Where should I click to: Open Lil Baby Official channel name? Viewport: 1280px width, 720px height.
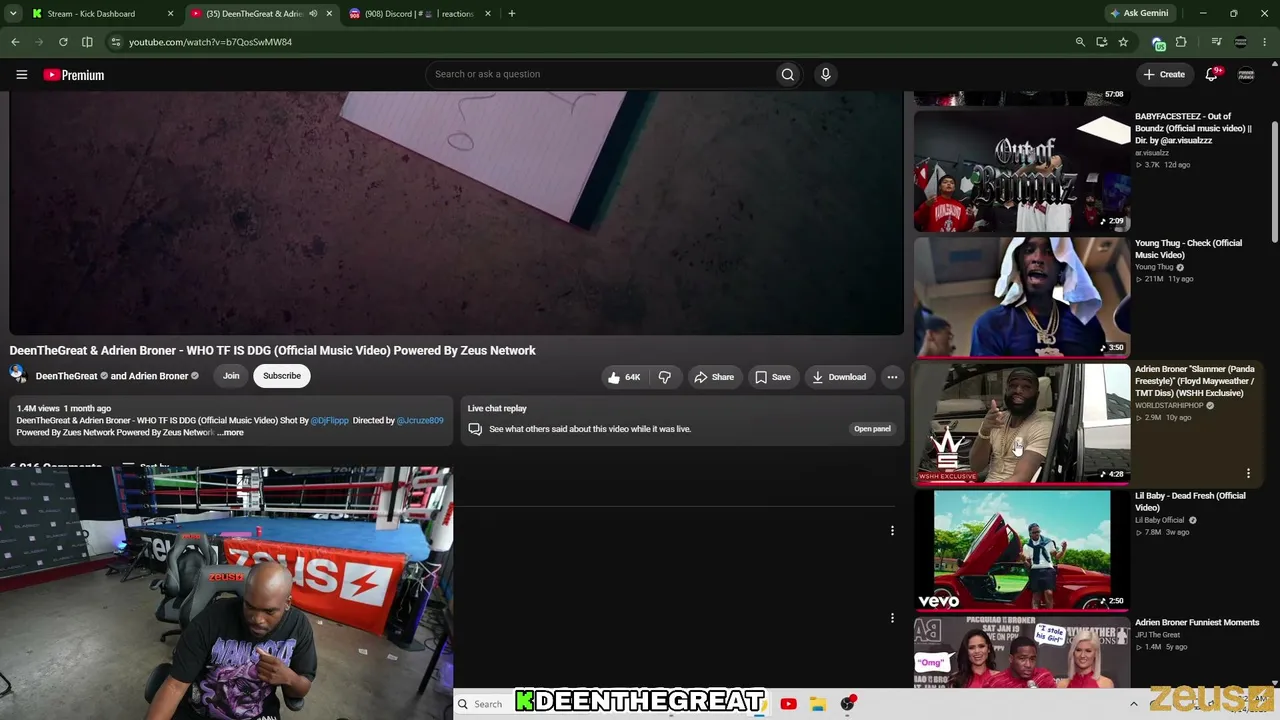point(1159,520)
